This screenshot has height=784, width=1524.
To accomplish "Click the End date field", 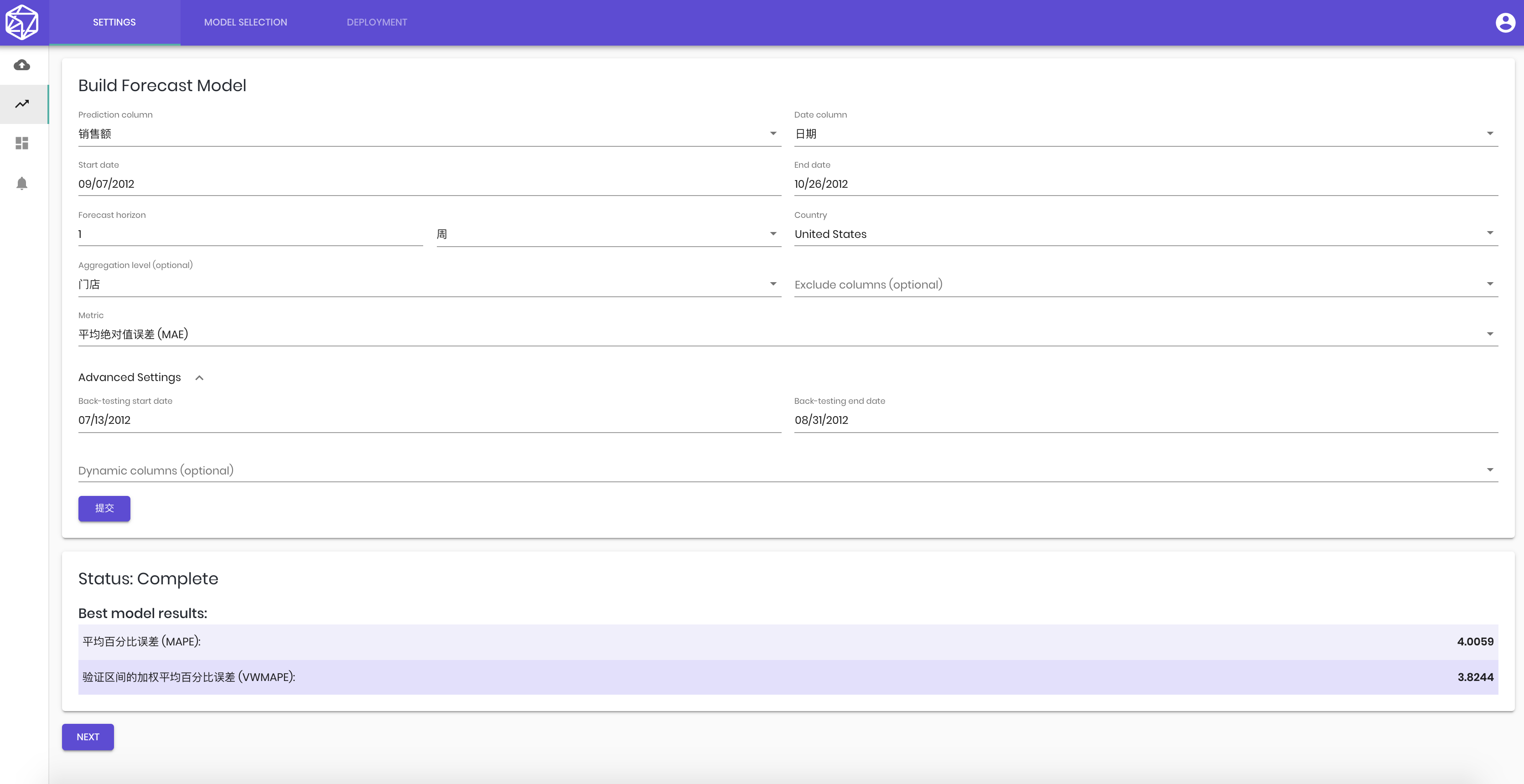I will [x=1146, y=184].
